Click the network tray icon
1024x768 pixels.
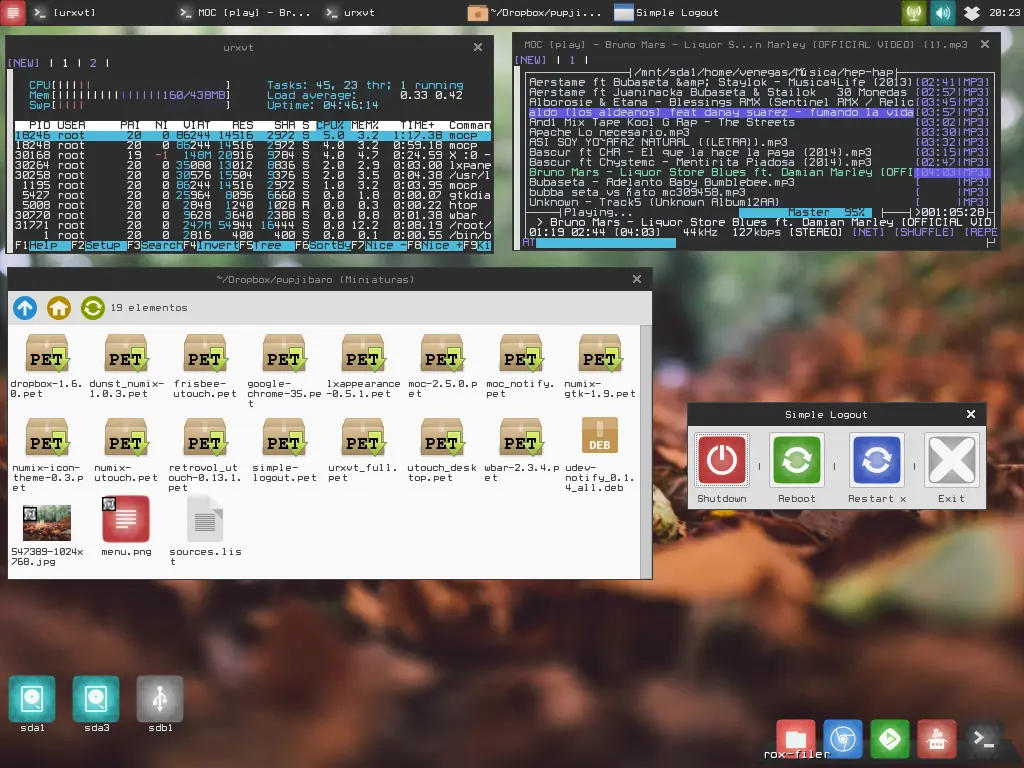(x=914, y=12)
